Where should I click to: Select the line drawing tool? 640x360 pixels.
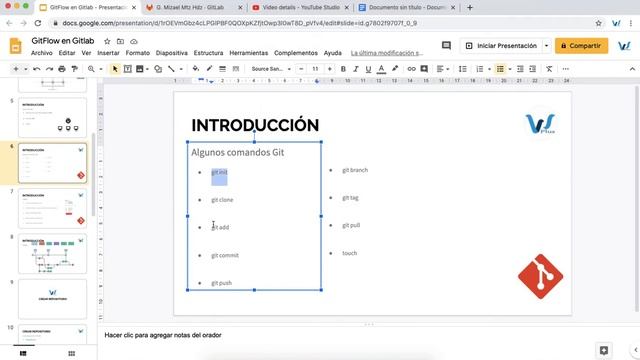tap(171, 69)
